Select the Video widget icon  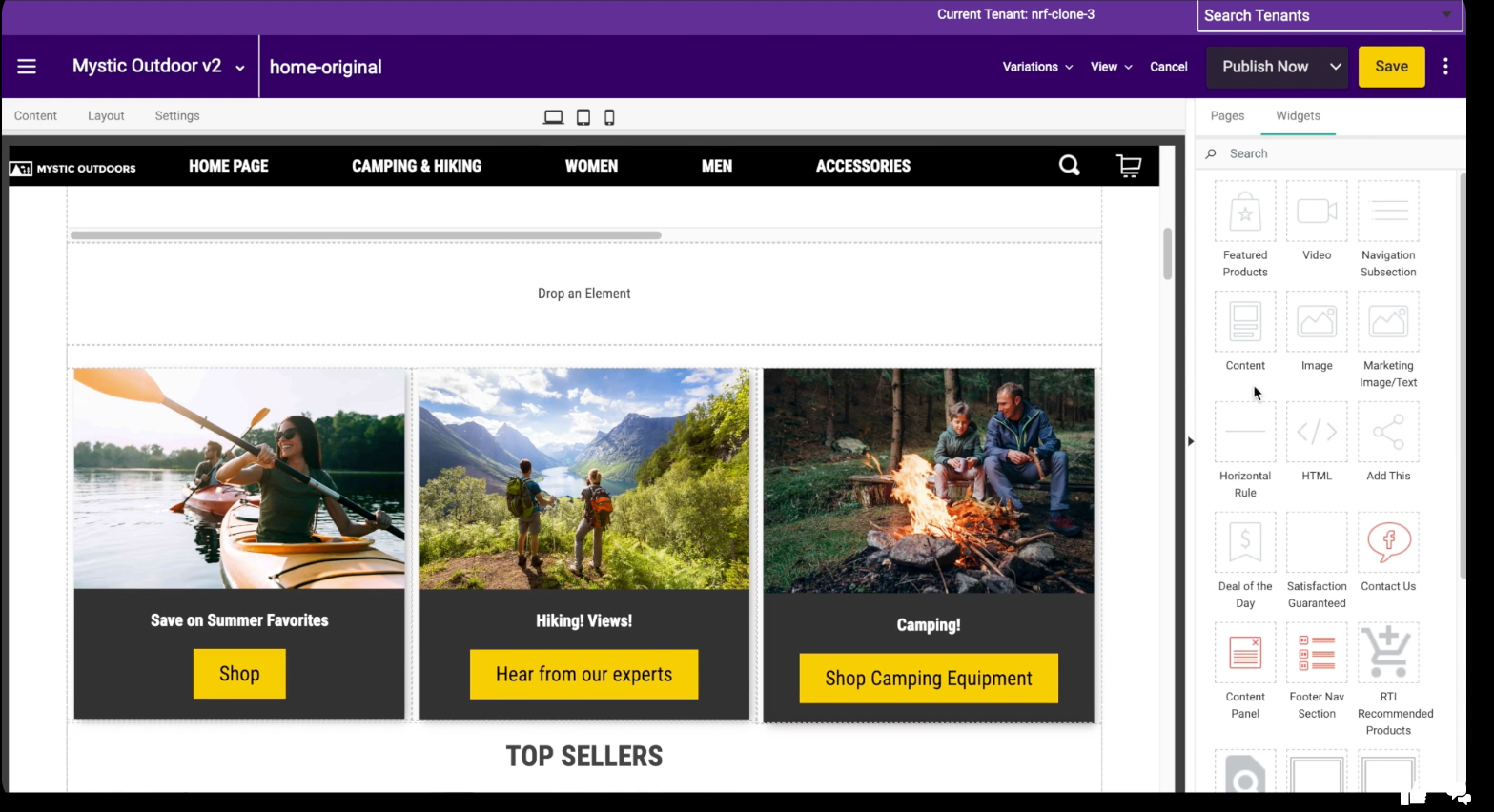[1317, 212]
